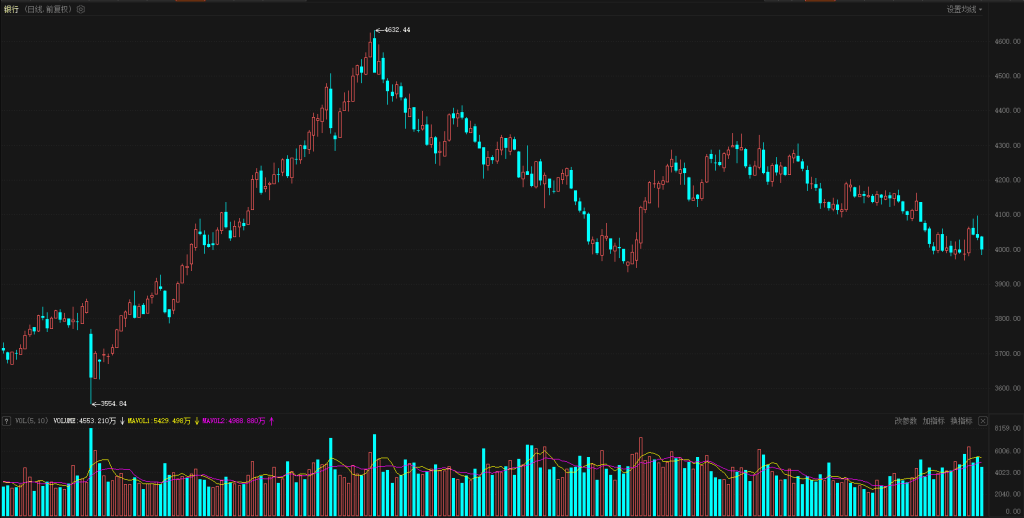Expand the 设置均线 dropdown
This screenshot has width=1024, height=518.
click(964, 9)
